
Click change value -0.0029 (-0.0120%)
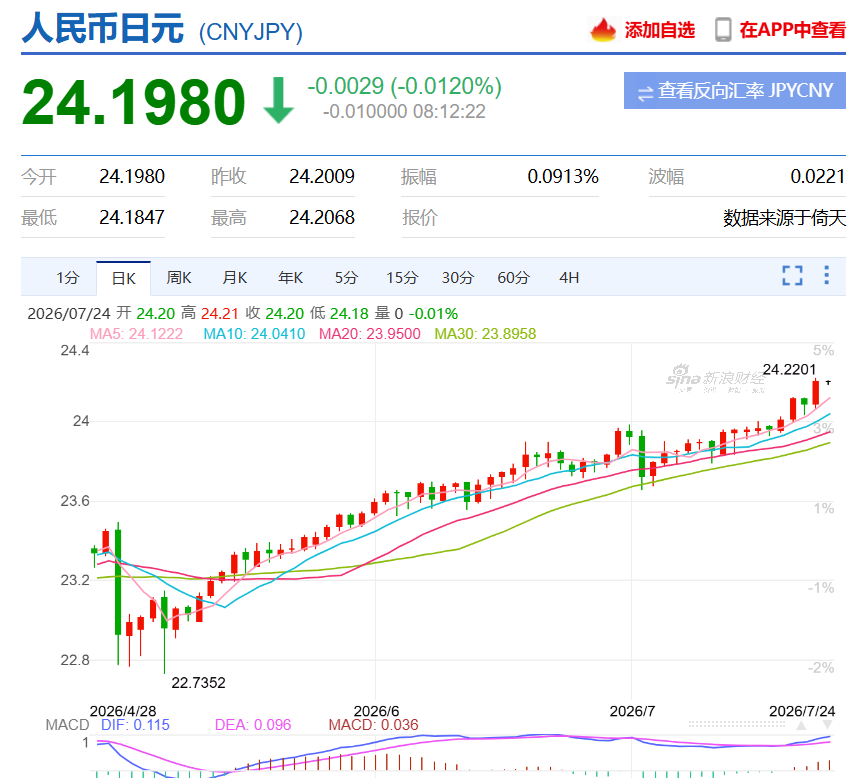click(x=405, y=86)
